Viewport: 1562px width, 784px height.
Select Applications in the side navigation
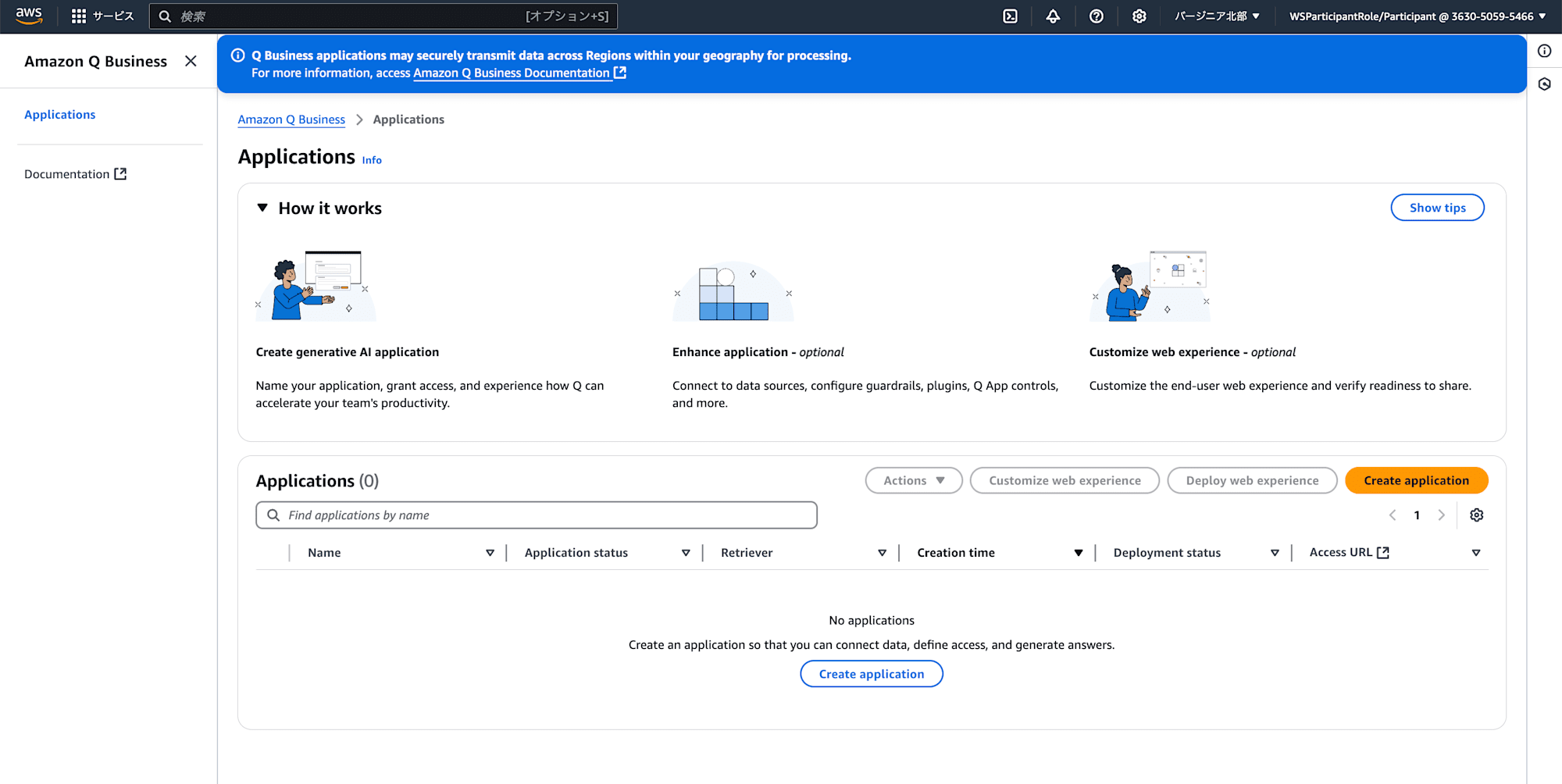(x=60, y=114)
